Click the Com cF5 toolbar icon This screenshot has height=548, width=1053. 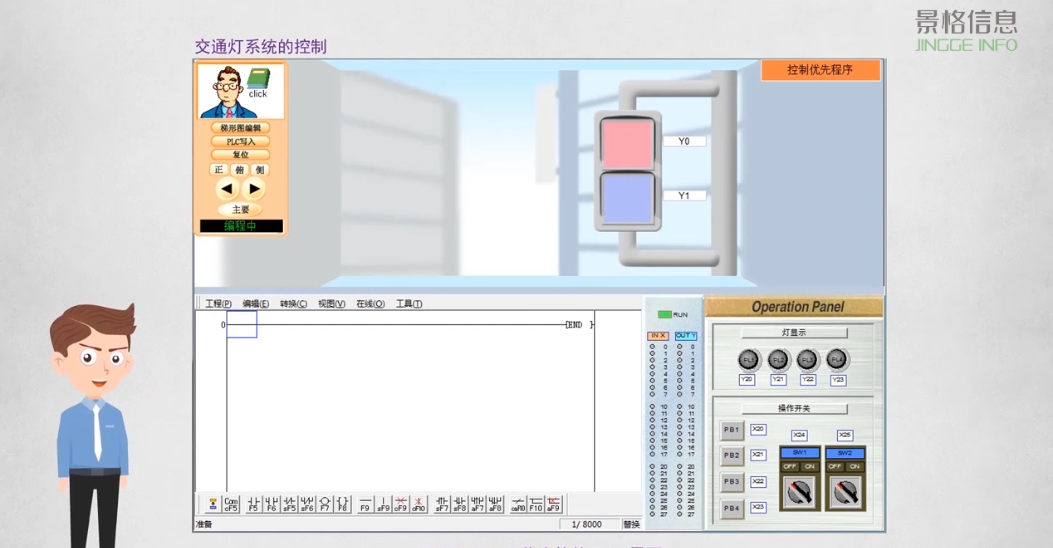tap(231, 504)
